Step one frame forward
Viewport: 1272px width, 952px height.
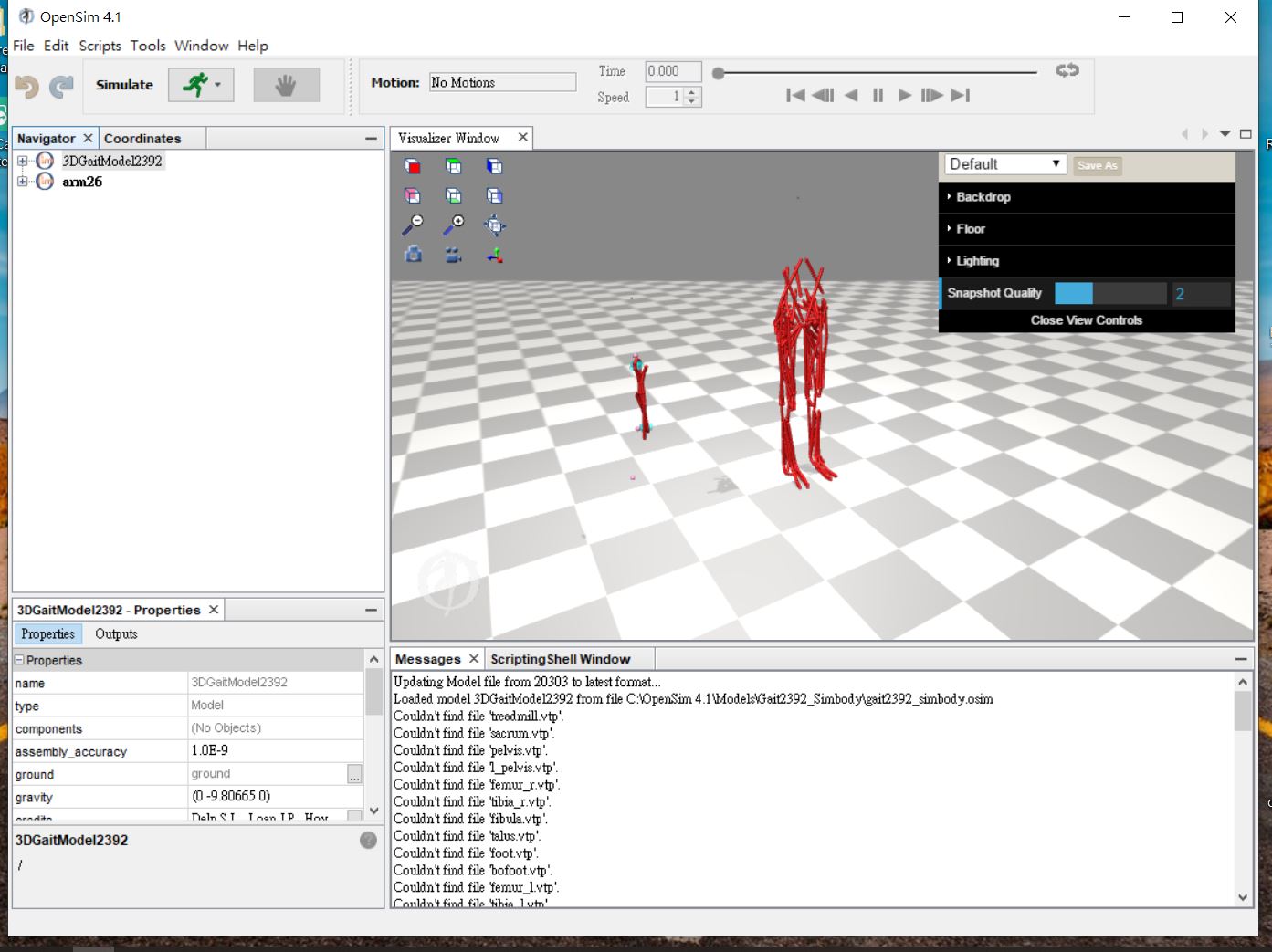(x=931, y=95)
